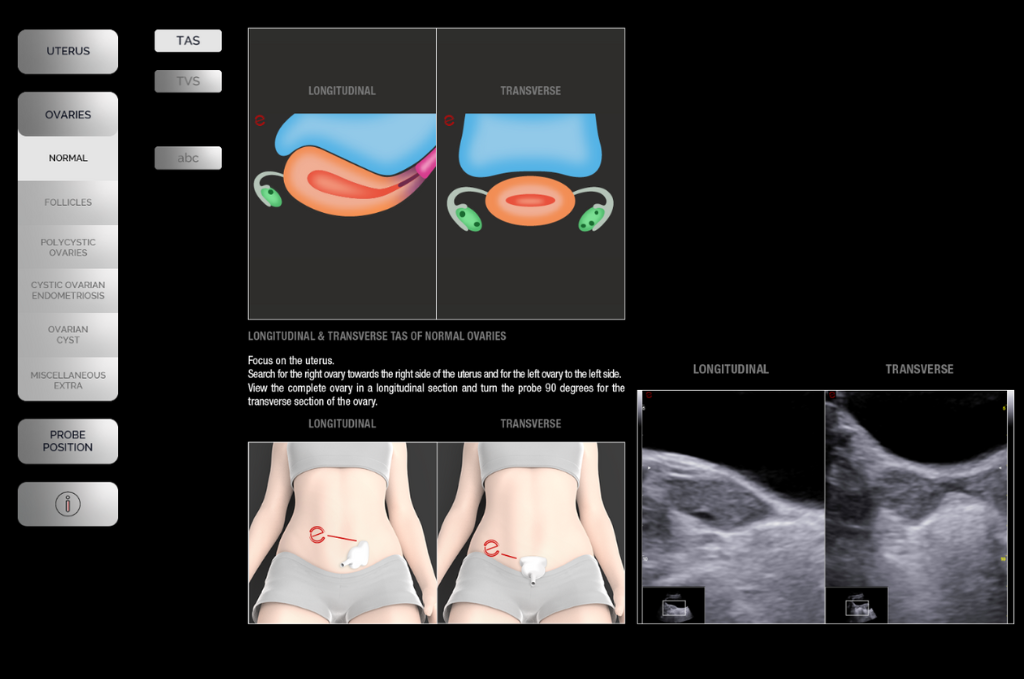Screen dimensions: 1024x679
Task: Click the text 'Focus on the uterus.'
Action: tap(291, 360)
